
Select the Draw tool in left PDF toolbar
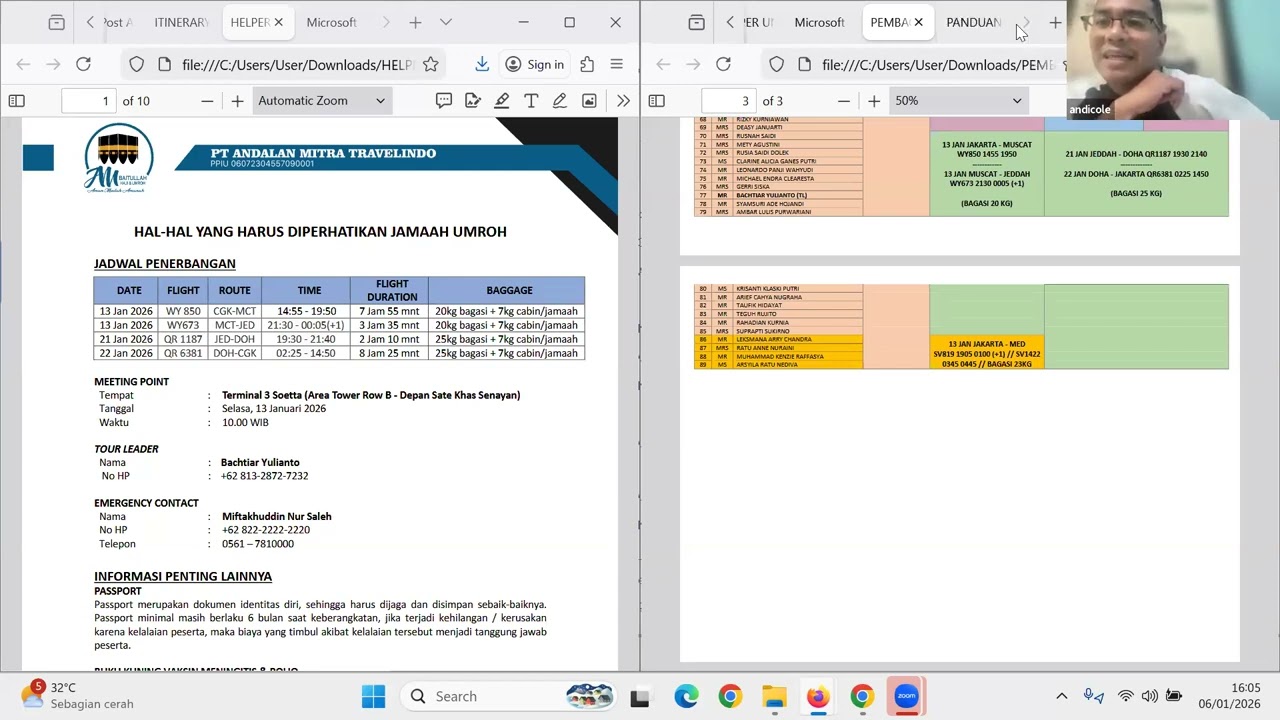tap(560, 100)
